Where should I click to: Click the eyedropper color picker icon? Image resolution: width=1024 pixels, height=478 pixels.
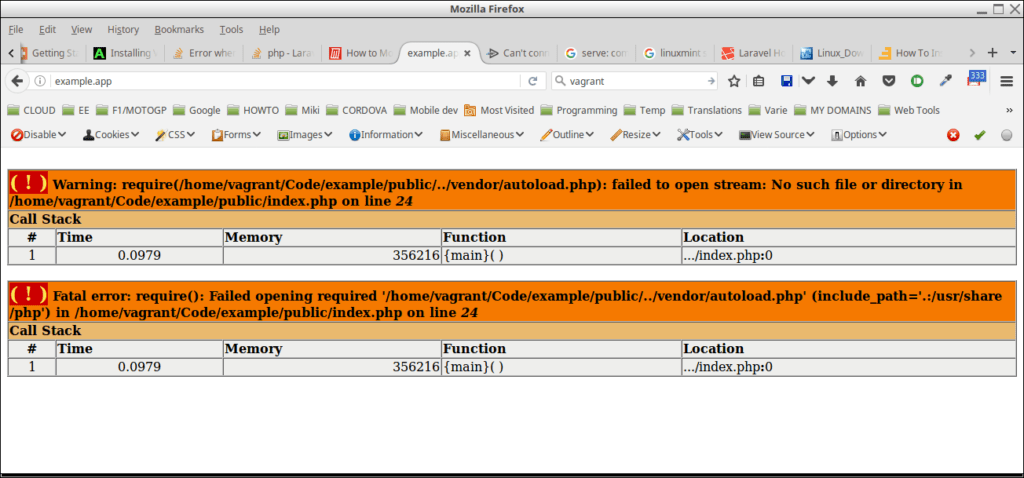coord(945,81)
